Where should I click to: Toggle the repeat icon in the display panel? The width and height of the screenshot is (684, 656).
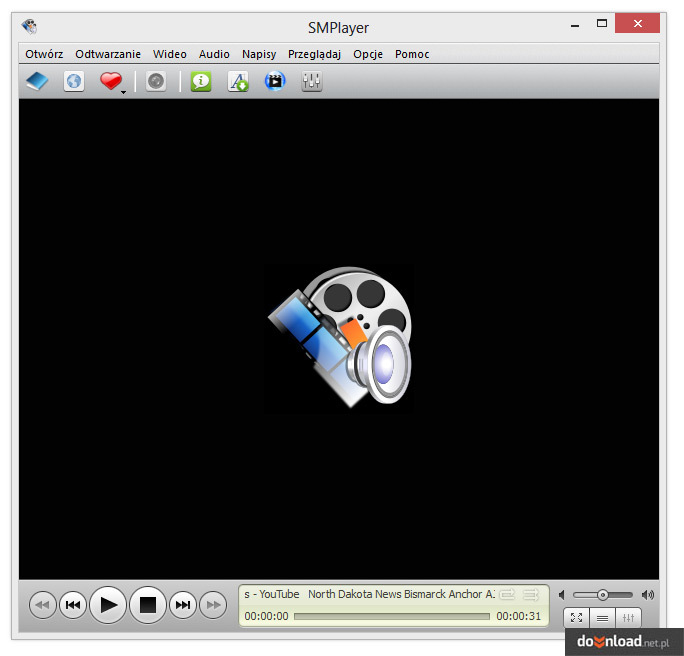pyautogui.click(x=507, y=594)
